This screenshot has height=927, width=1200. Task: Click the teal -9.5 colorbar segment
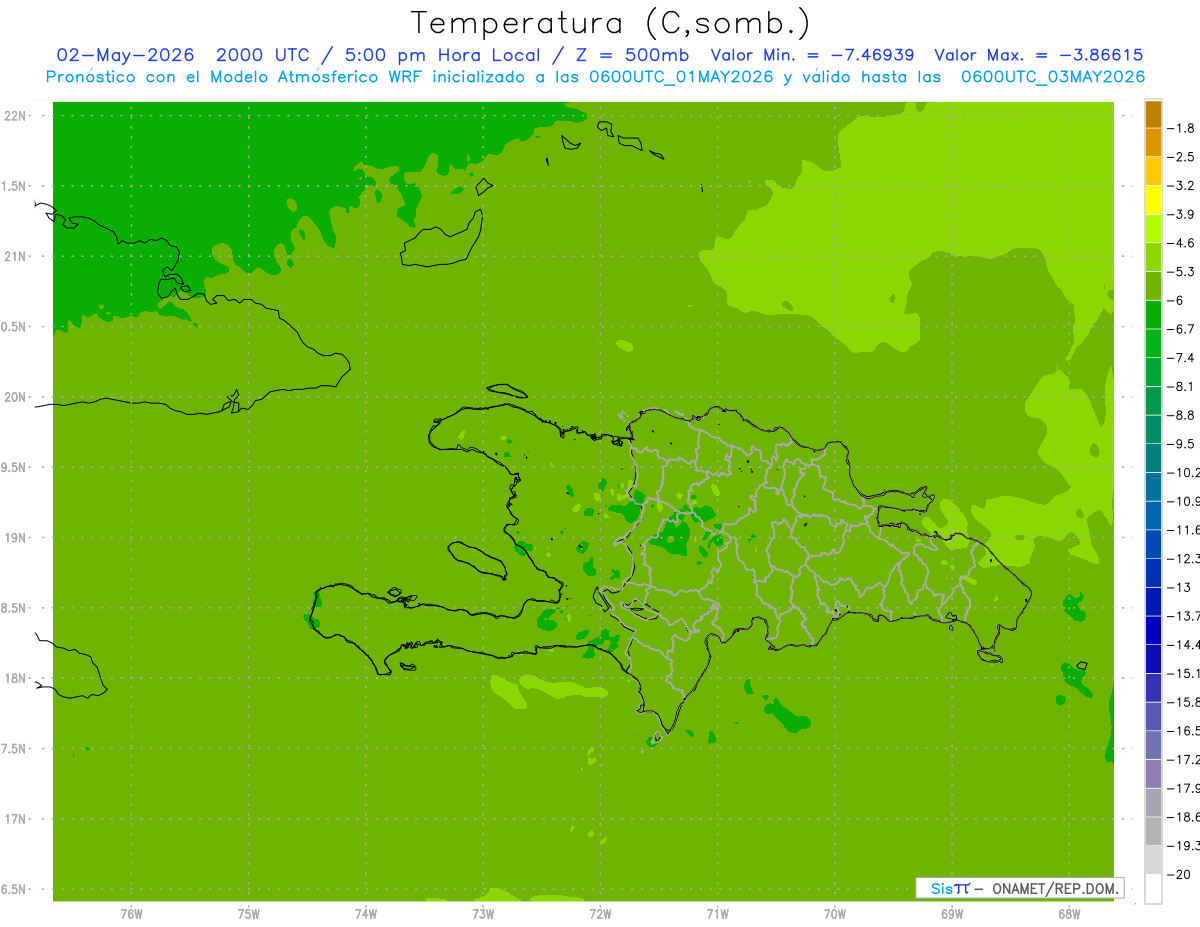click(x=1153, y=430)
